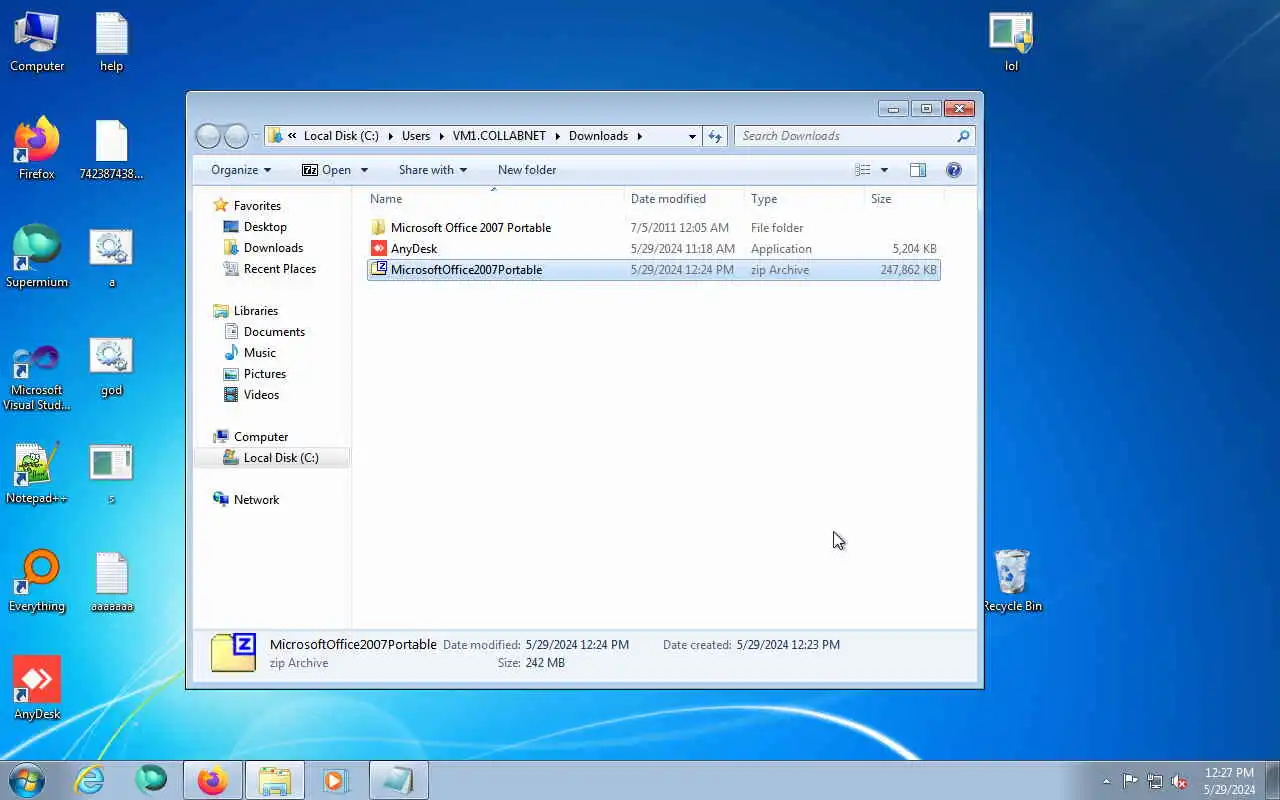Expand address bar history dropdown
The image size is (1280, 800).
coord(692,136)
